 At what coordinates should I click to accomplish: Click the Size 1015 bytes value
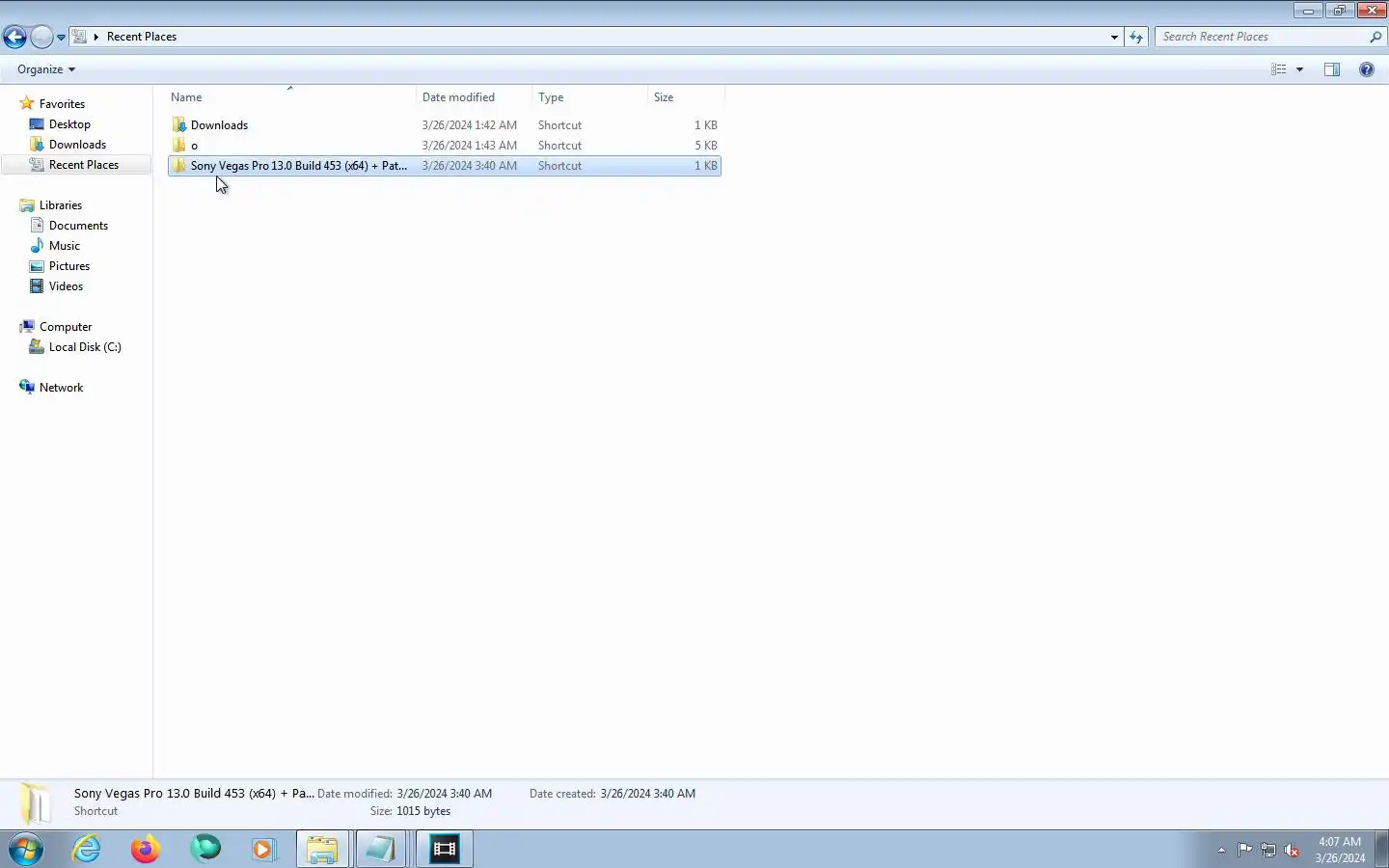423,811
